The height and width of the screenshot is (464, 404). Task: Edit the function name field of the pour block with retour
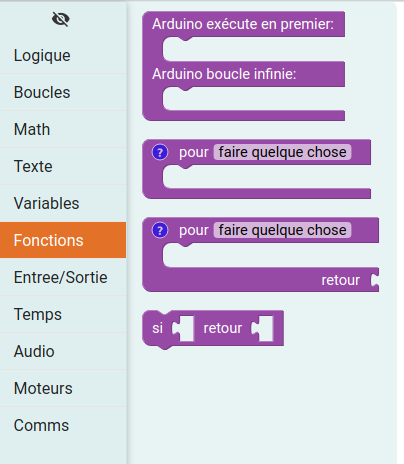click(282, 230)
